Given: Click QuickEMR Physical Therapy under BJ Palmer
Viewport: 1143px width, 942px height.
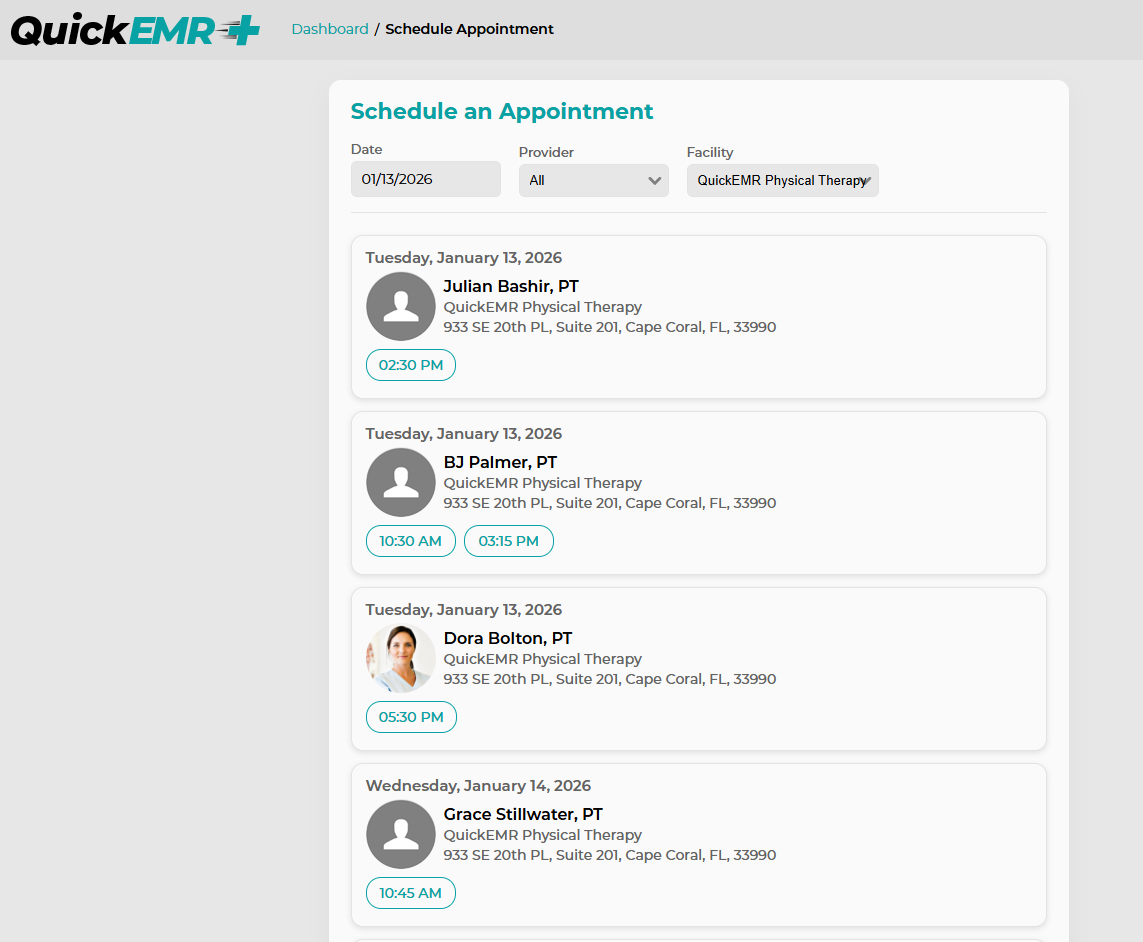Looking at the screenshot, I should [542, 483].
